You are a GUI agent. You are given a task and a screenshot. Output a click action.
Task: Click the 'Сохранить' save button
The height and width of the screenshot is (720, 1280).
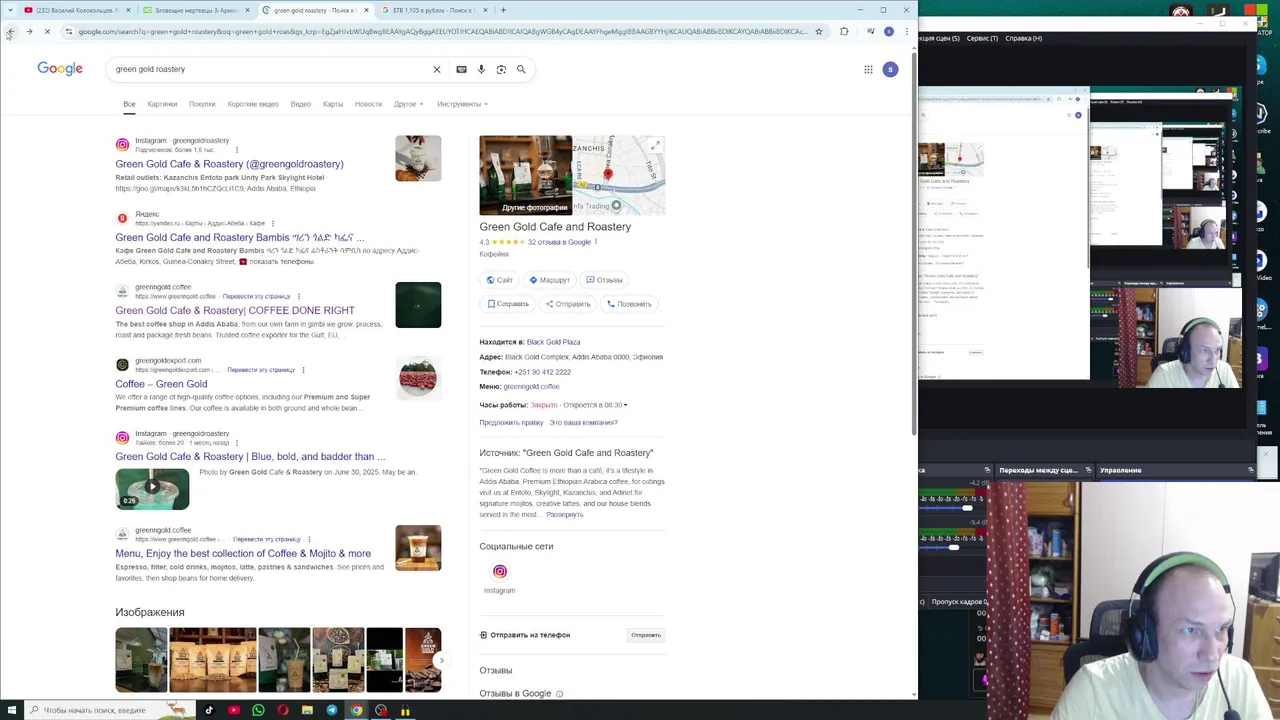pyautogui.click(x=508, y=304)
